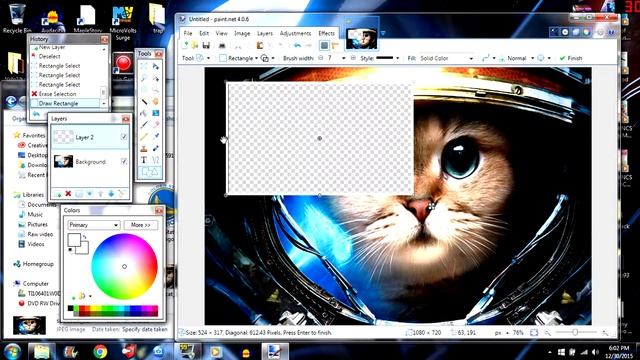
Task: Open the Adjustments menu
Action: [295, 33]
